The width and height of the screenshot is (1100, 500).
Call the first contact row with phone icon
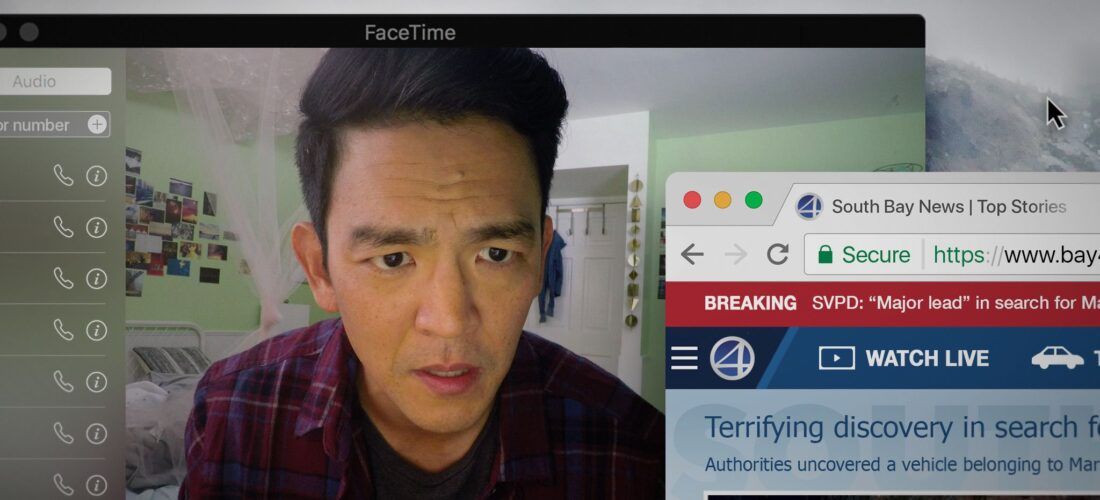tap(63, 175)
